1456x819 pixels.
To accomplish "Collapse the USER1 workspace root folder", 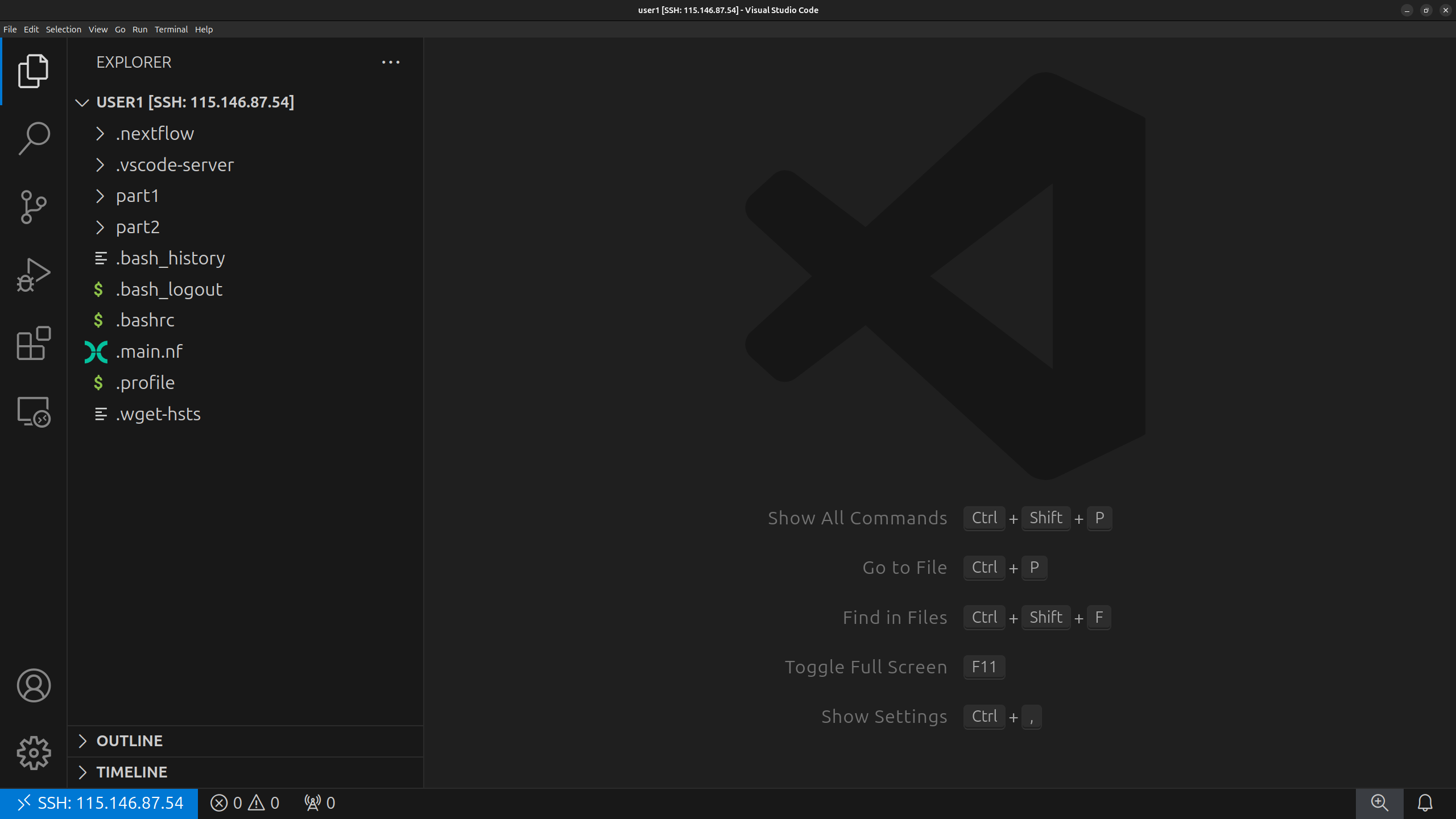I will [x=195, y=102].
